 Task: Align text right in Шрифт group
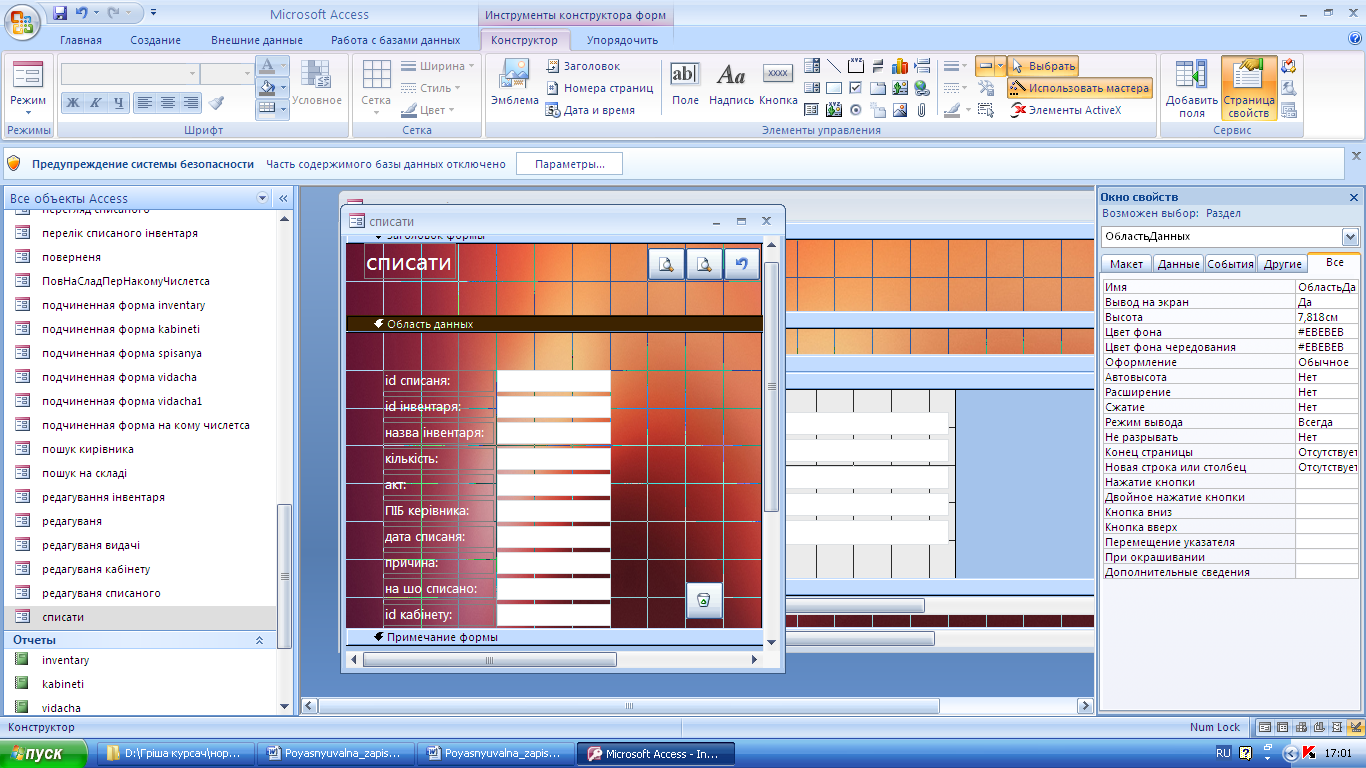coord(190,102)
